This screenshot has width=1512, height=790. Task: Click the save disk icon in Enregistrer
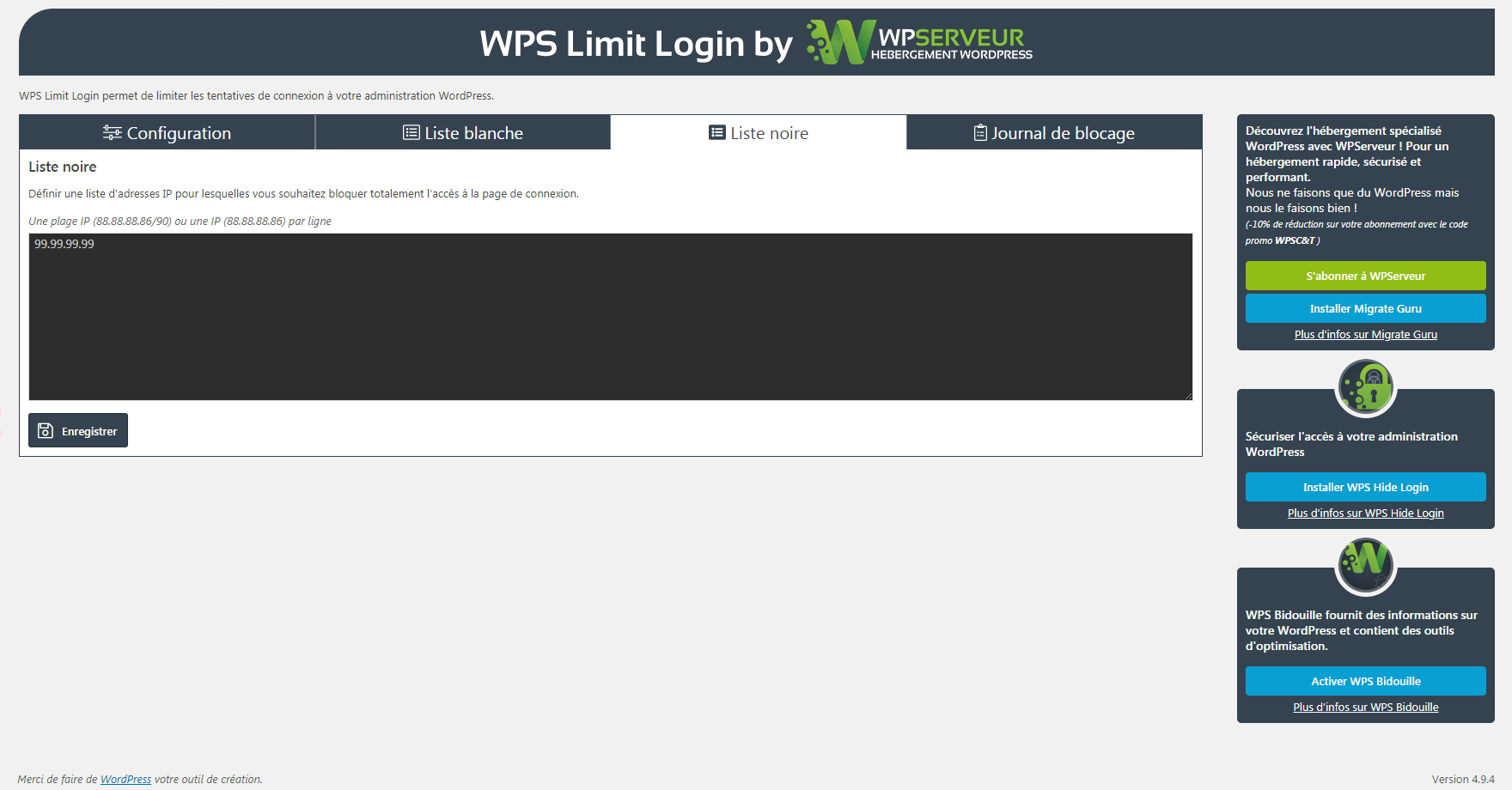click(x=46, y=431)
